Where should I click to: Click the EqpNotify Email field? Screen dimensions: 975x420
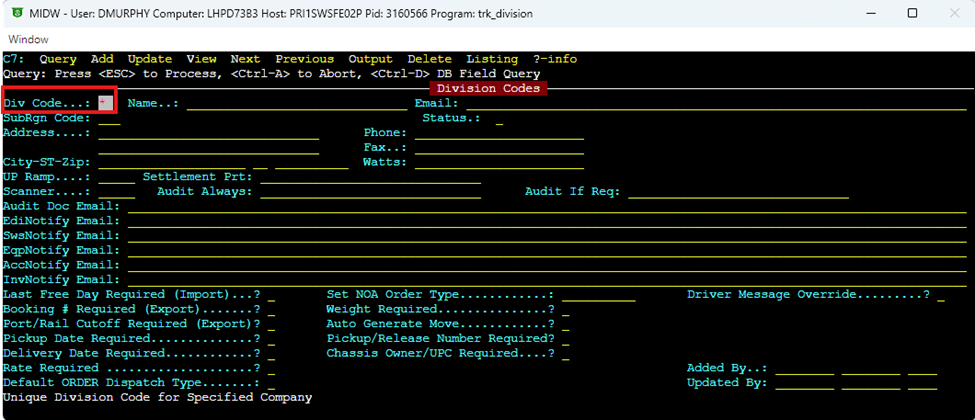pos(547,250)
